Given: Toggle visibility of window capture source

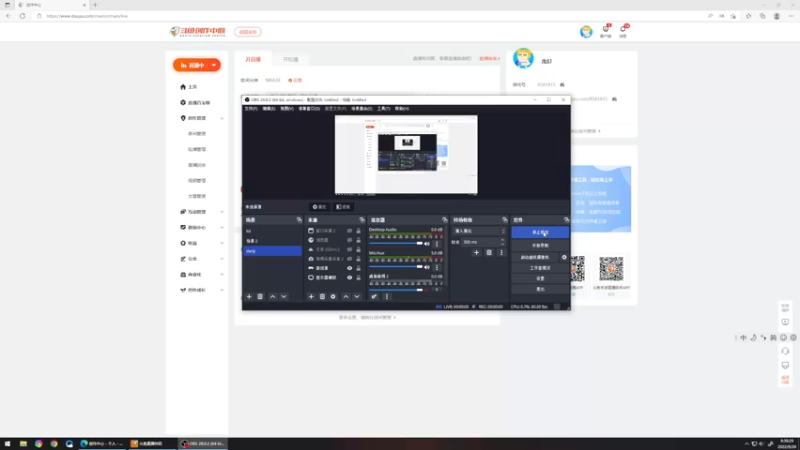Looking at the screenshot, I should pos(349,231).
